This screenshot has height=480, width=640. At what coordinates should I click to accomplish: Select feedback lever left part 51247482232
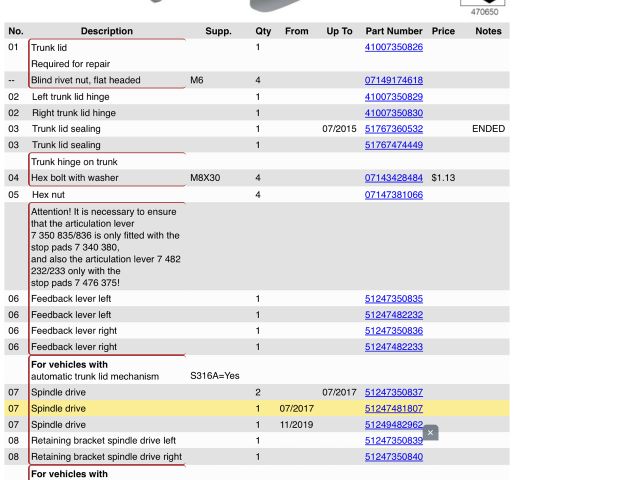point(393,315)
